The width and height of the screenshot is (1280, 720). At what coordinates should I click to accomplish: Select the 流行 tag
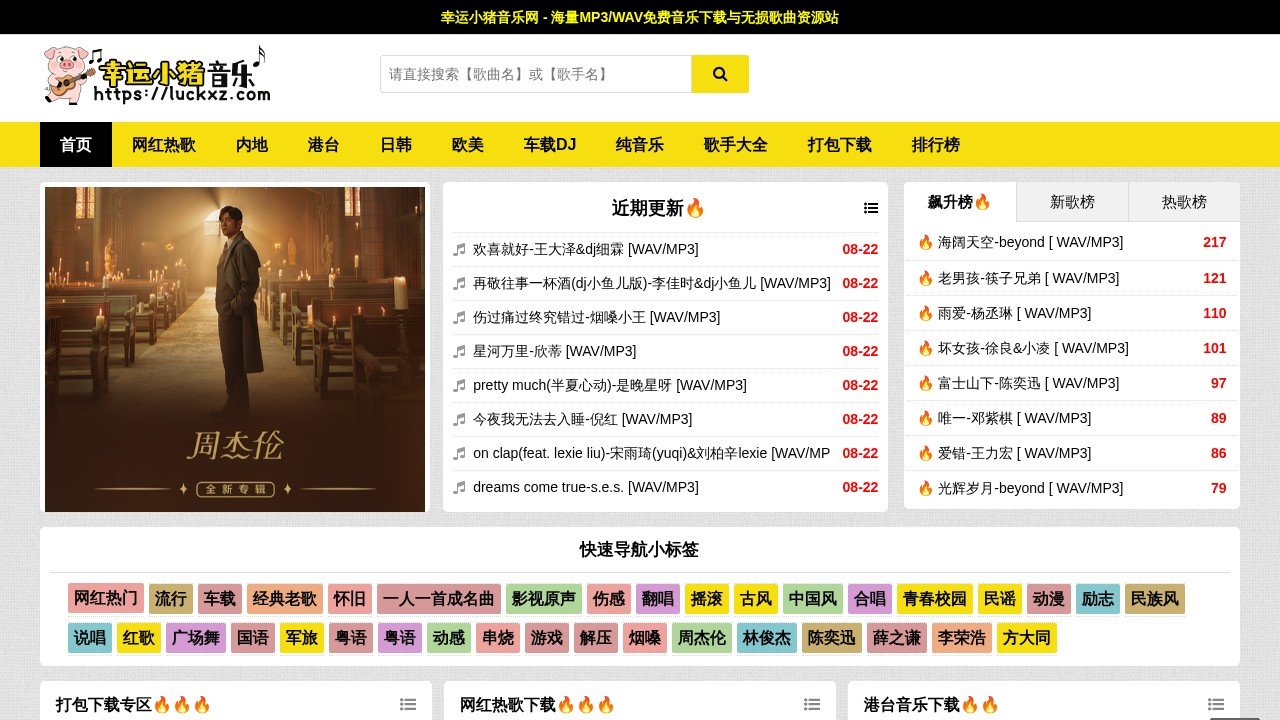(171, 599)
